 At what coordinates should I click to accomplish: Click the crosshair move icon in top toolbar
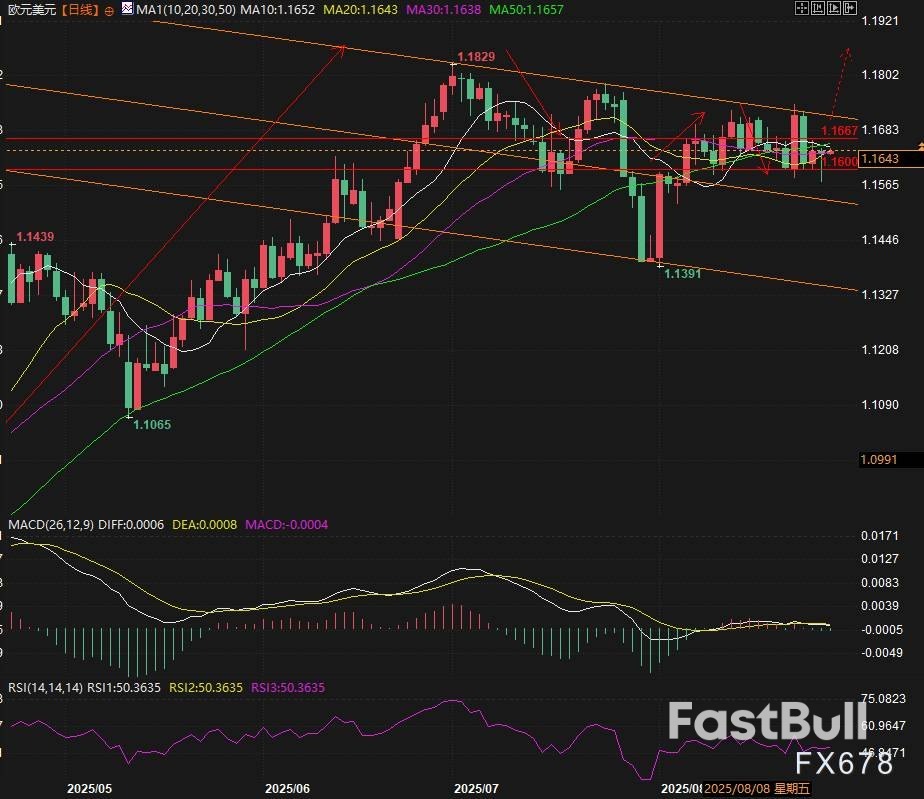click(x=802, y=10)
